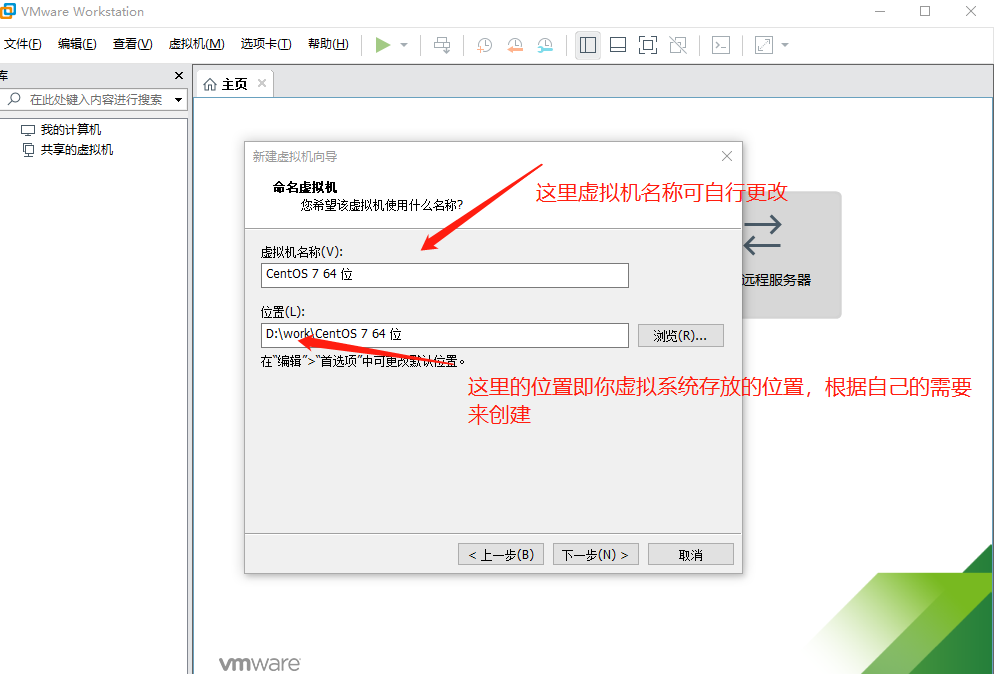The height and width of the screenshot is (674, 994).
Task: Click the 下一步(N) > button
Action: tap(595, 555)
